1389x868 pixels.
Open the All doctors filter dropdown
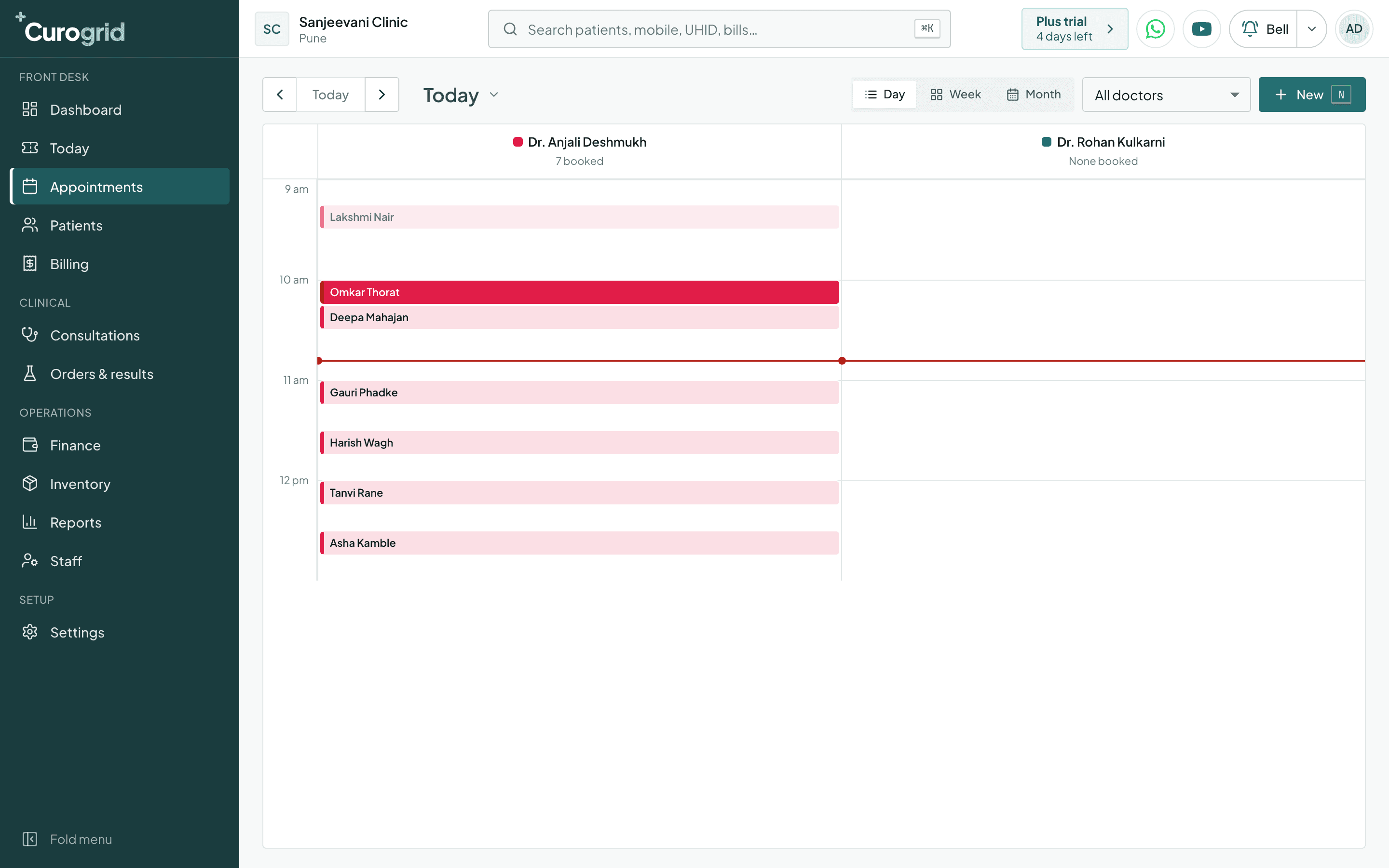click(1166, 95)
